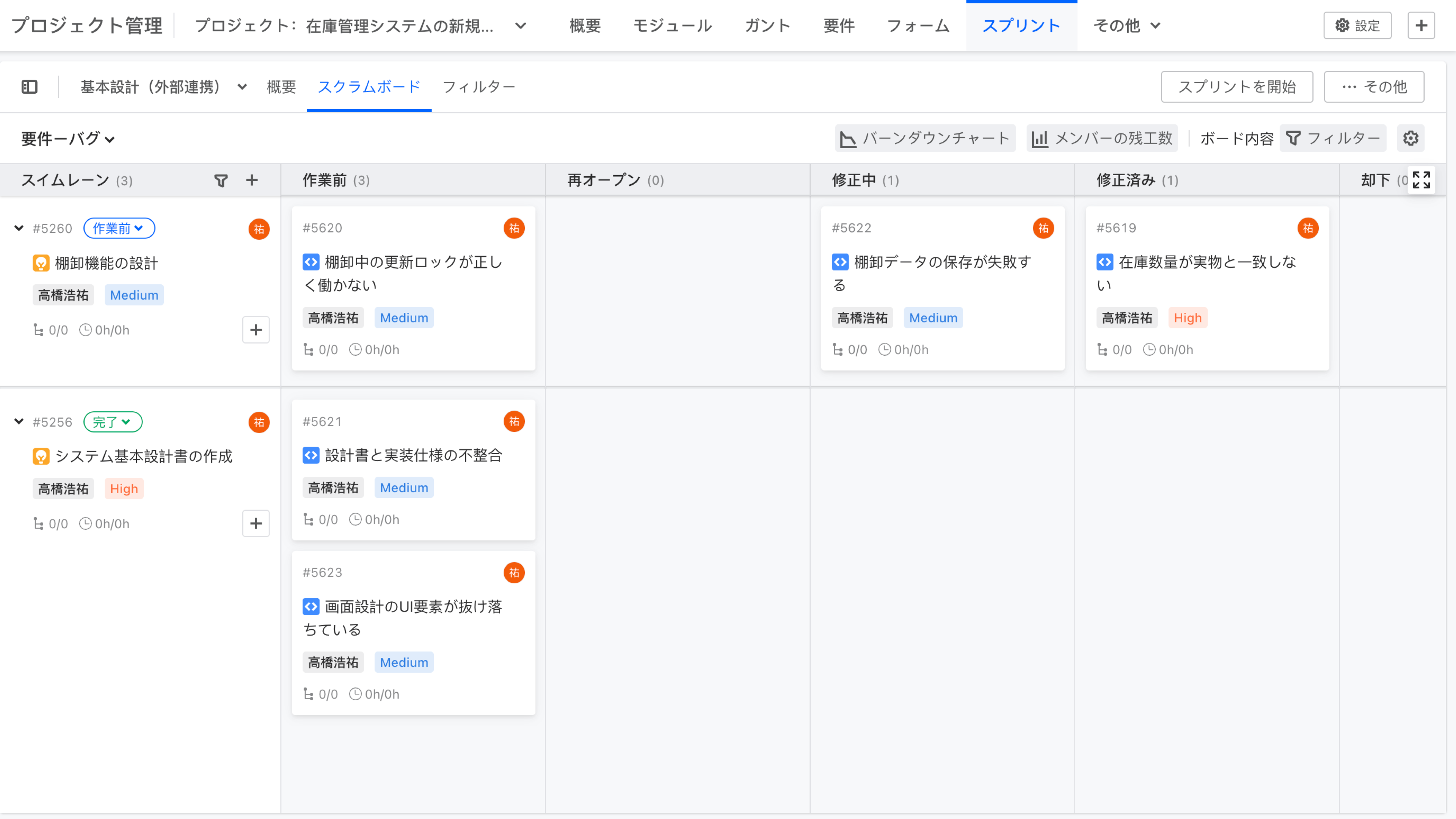
Task: Open the フィルター tab next to スクラムボード
Action: tap(479, 86)
